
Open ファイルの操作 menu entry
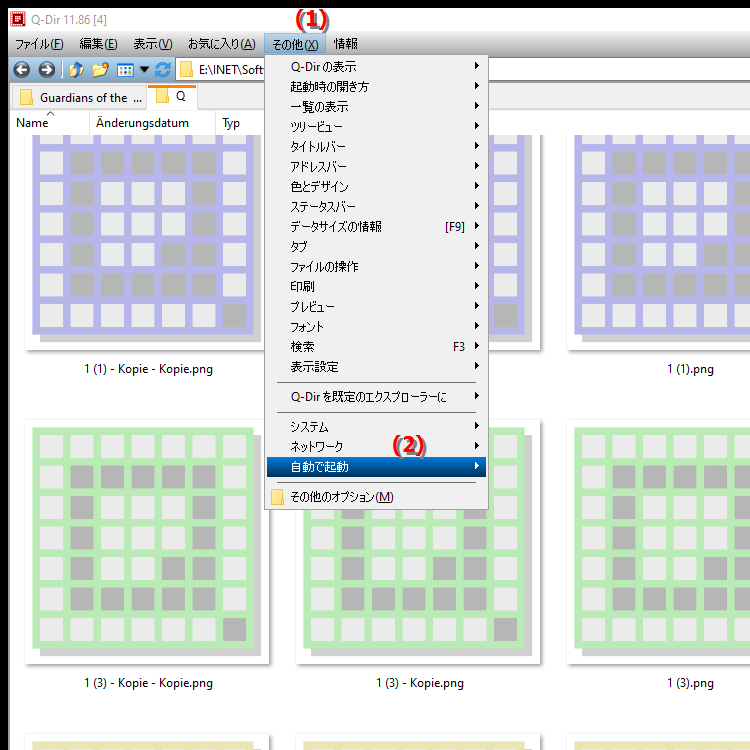point(376,267)
